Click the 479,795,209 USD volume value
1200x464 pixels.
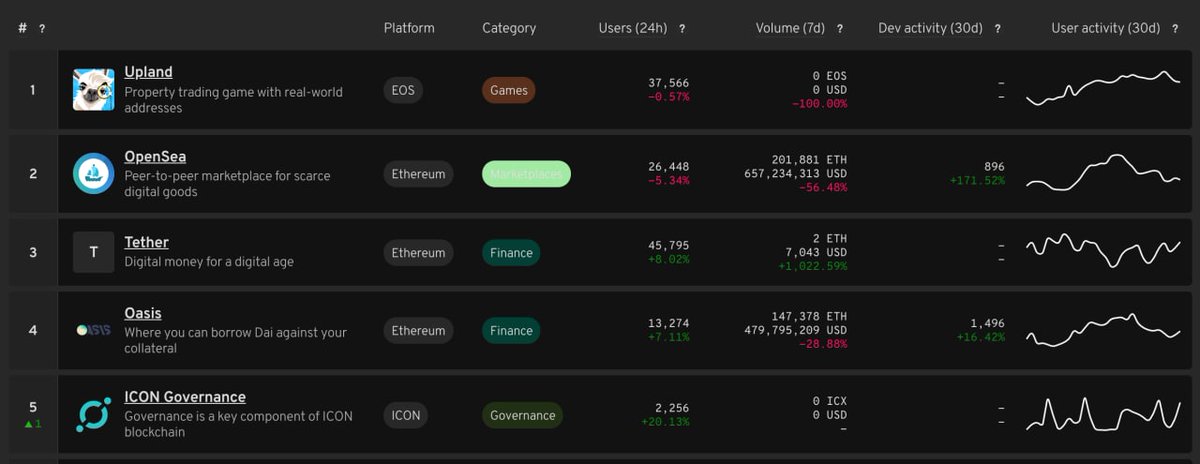click(x=796, y=330)
